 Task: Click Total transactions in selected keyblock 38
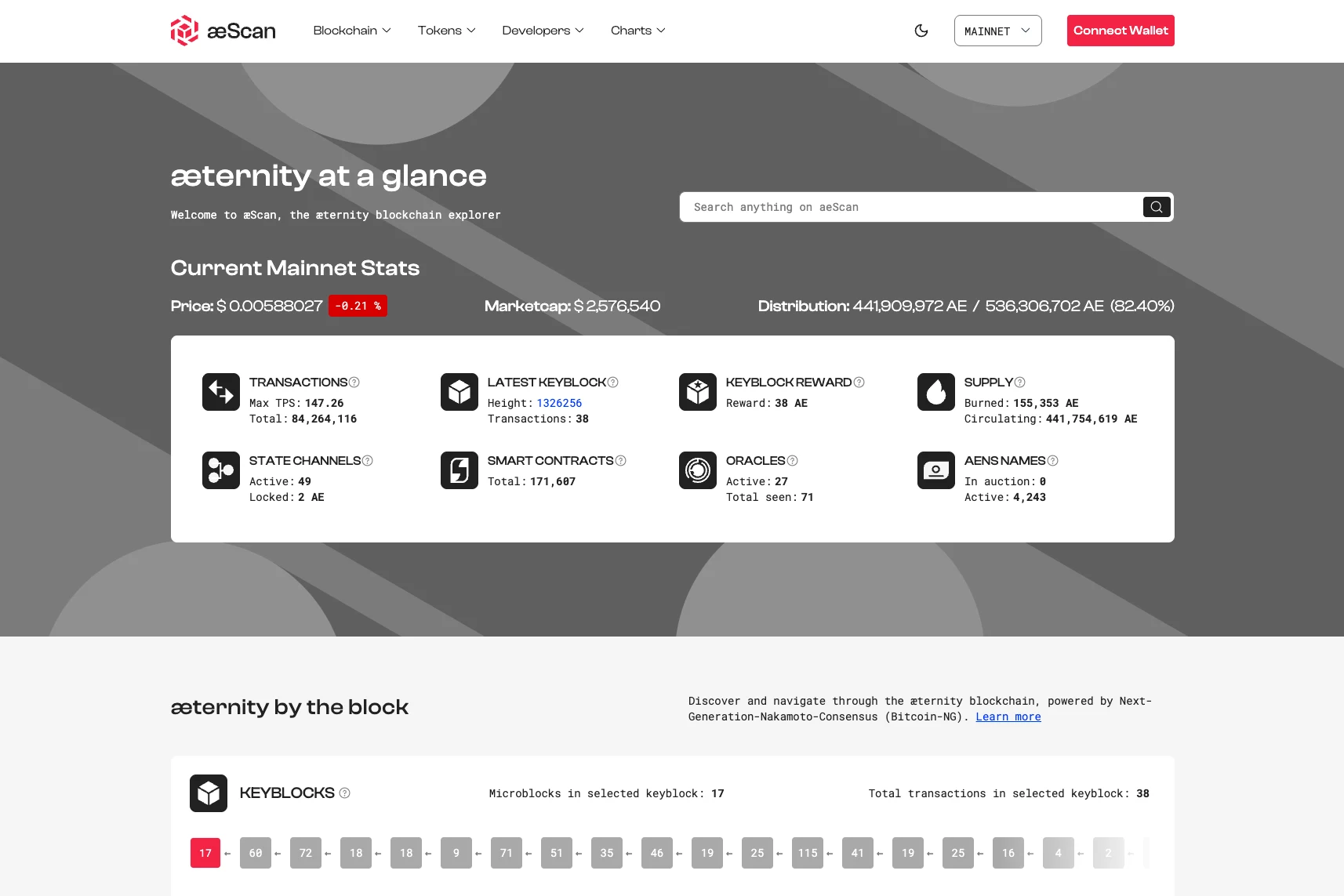pos(1009,793)
